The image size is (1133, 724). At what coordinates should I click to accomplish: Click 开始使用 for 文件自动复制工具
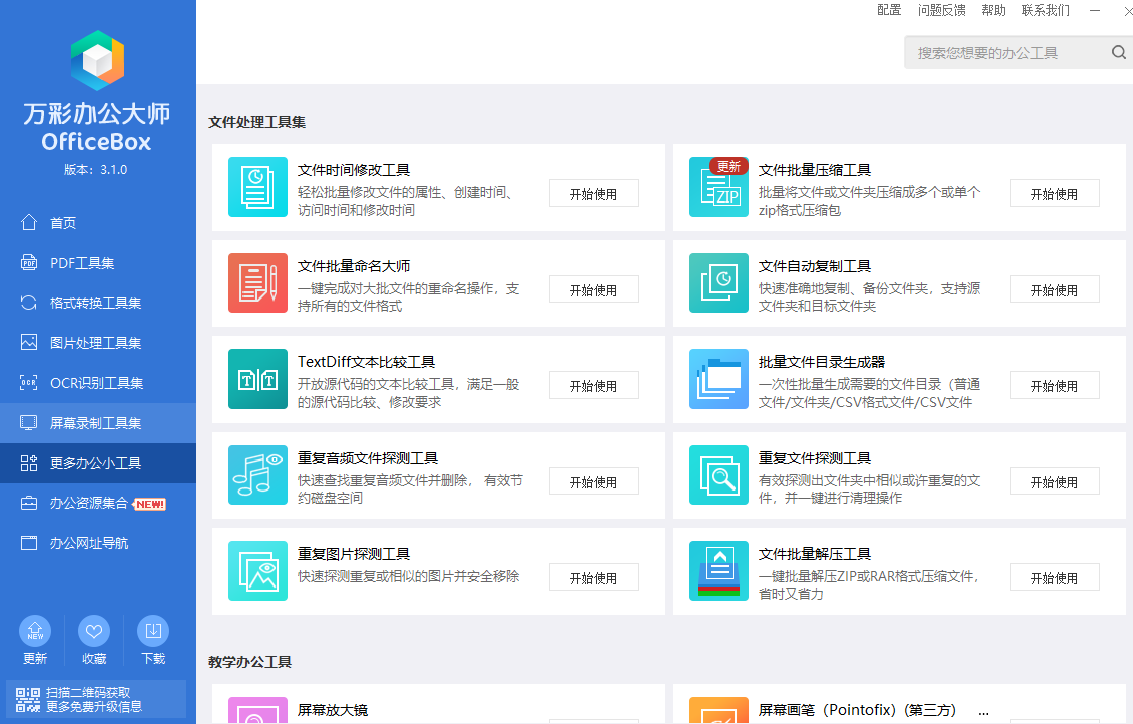pyautogui.click(x=1054, y=290)
